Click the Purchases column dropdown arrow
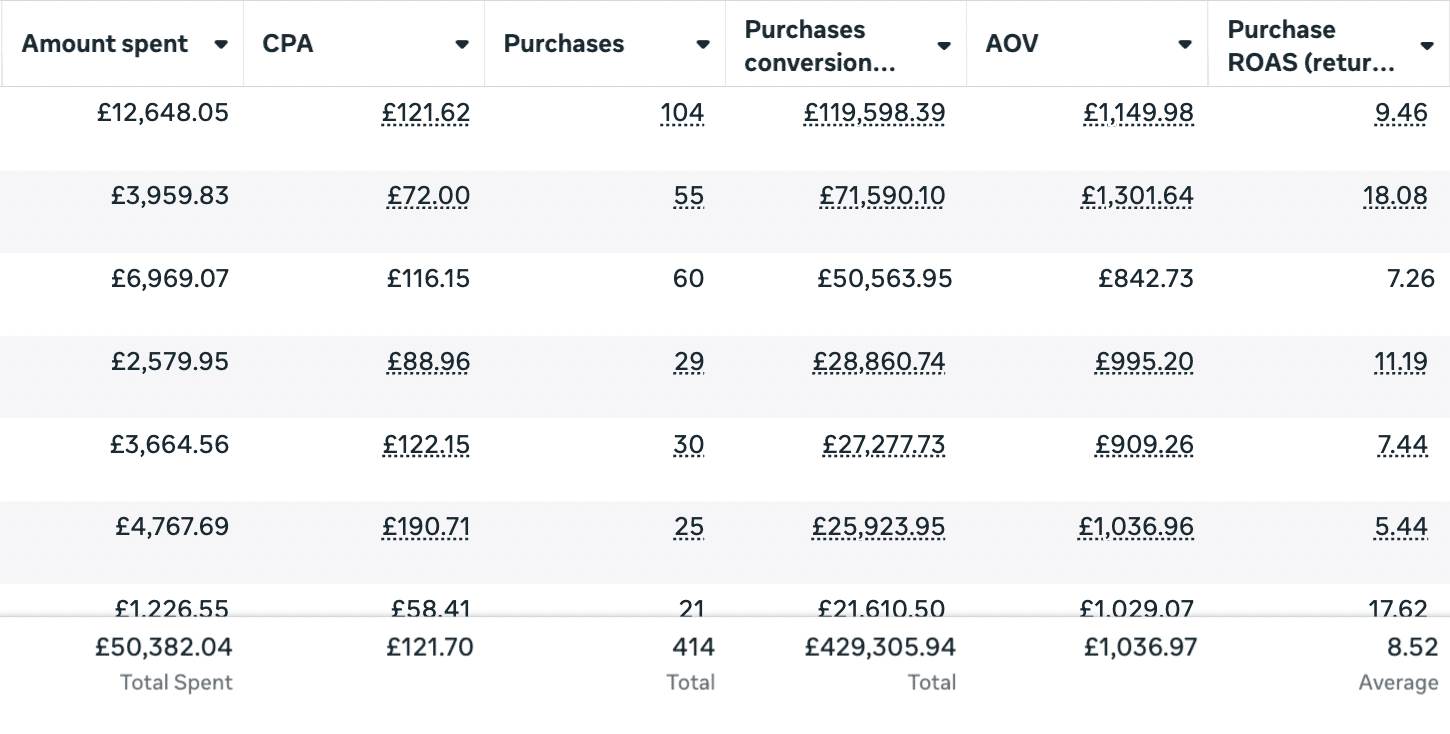The image size is (1450, 734). coord(703,44)
